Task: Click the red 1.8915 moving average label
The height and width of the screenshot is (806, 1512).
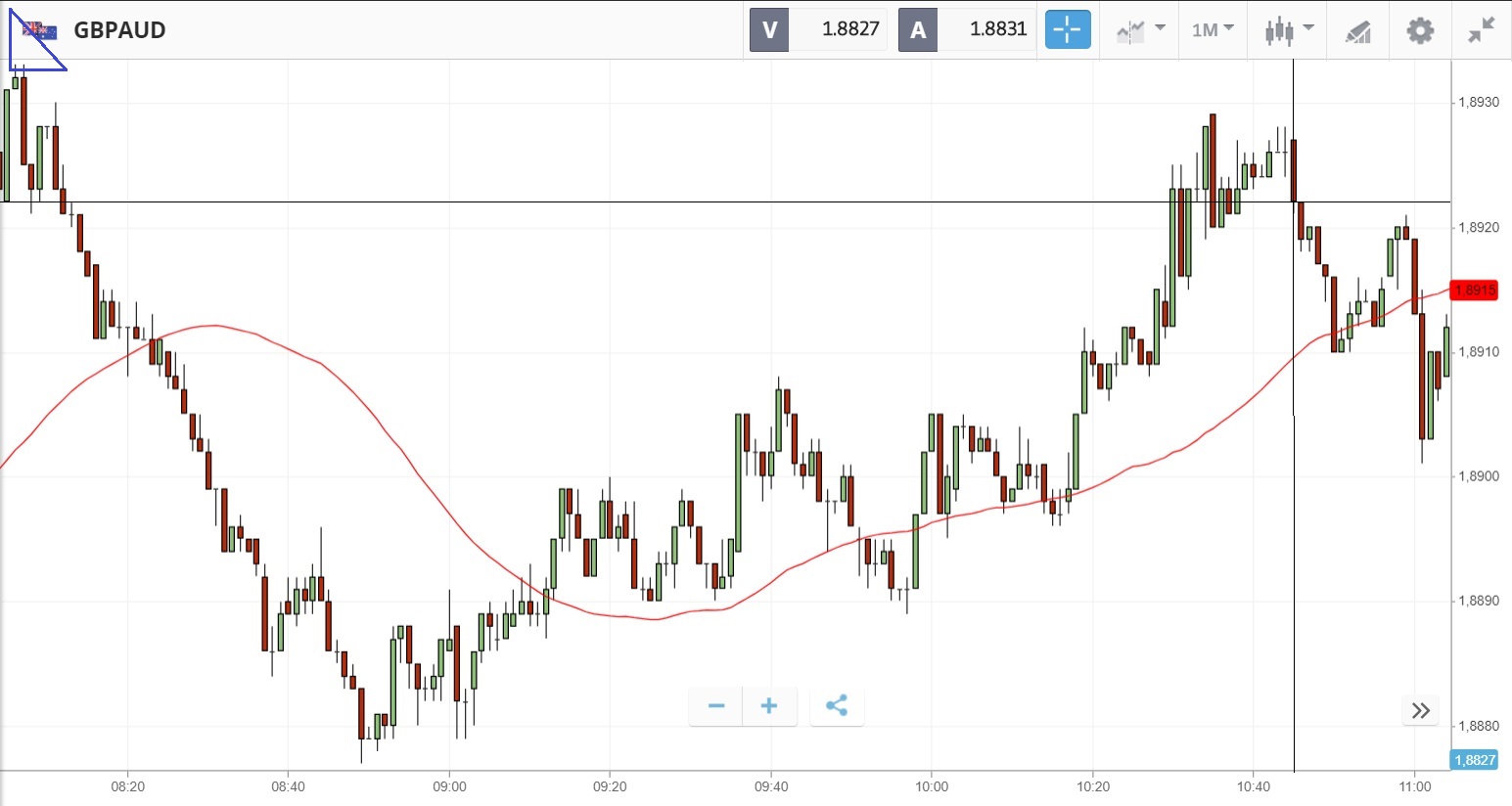Action: [x=1474, y=290]
